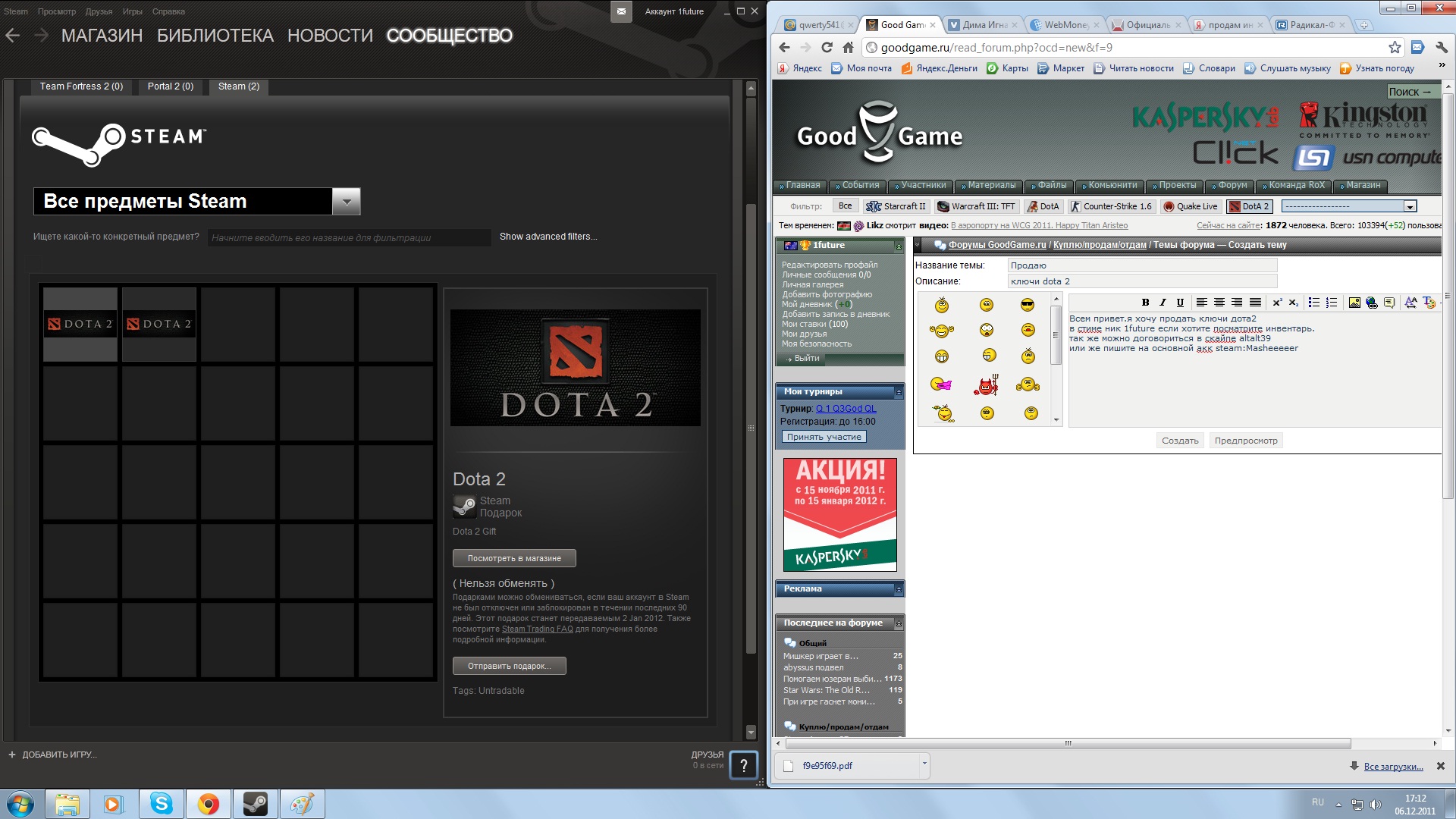Collapse Последнее на форуме panel
This screenshot has height=819, width=1456.
tap(899, 623)
